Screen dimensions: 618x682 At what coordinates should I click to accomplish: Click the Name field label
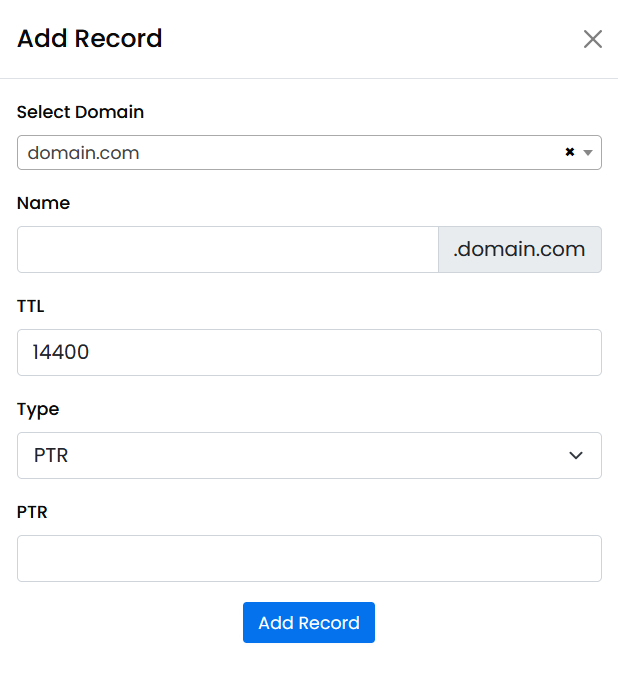click(x=43, y=203)
